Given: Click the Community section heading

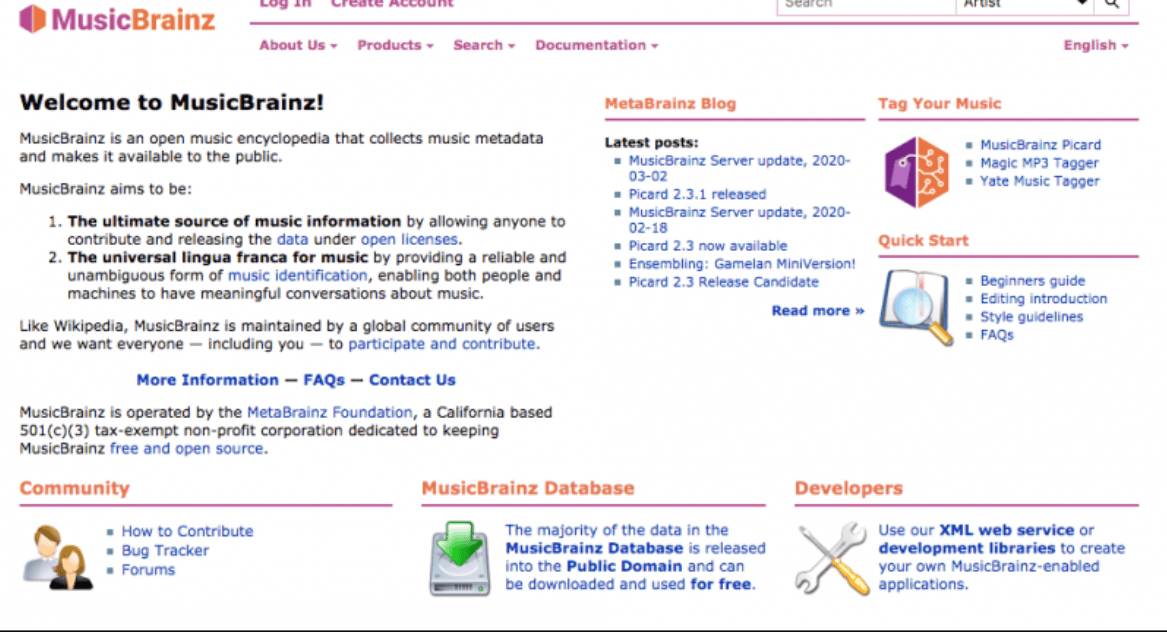Looking at the screenshot, I should point(74,488).
